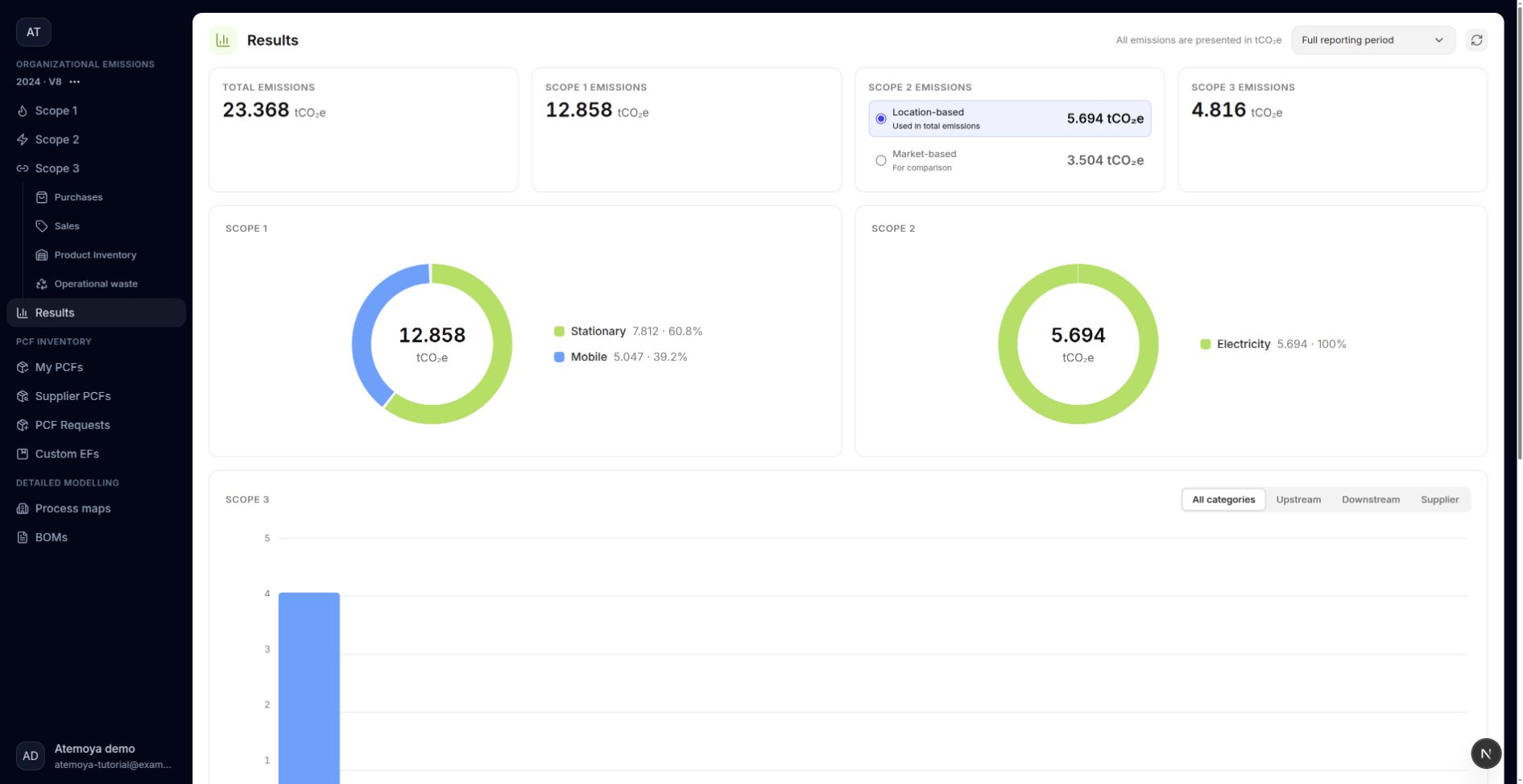Click the blue bar in Scope 3 chart
This screenshot has width=1523, height=784.
click(309, 688)
